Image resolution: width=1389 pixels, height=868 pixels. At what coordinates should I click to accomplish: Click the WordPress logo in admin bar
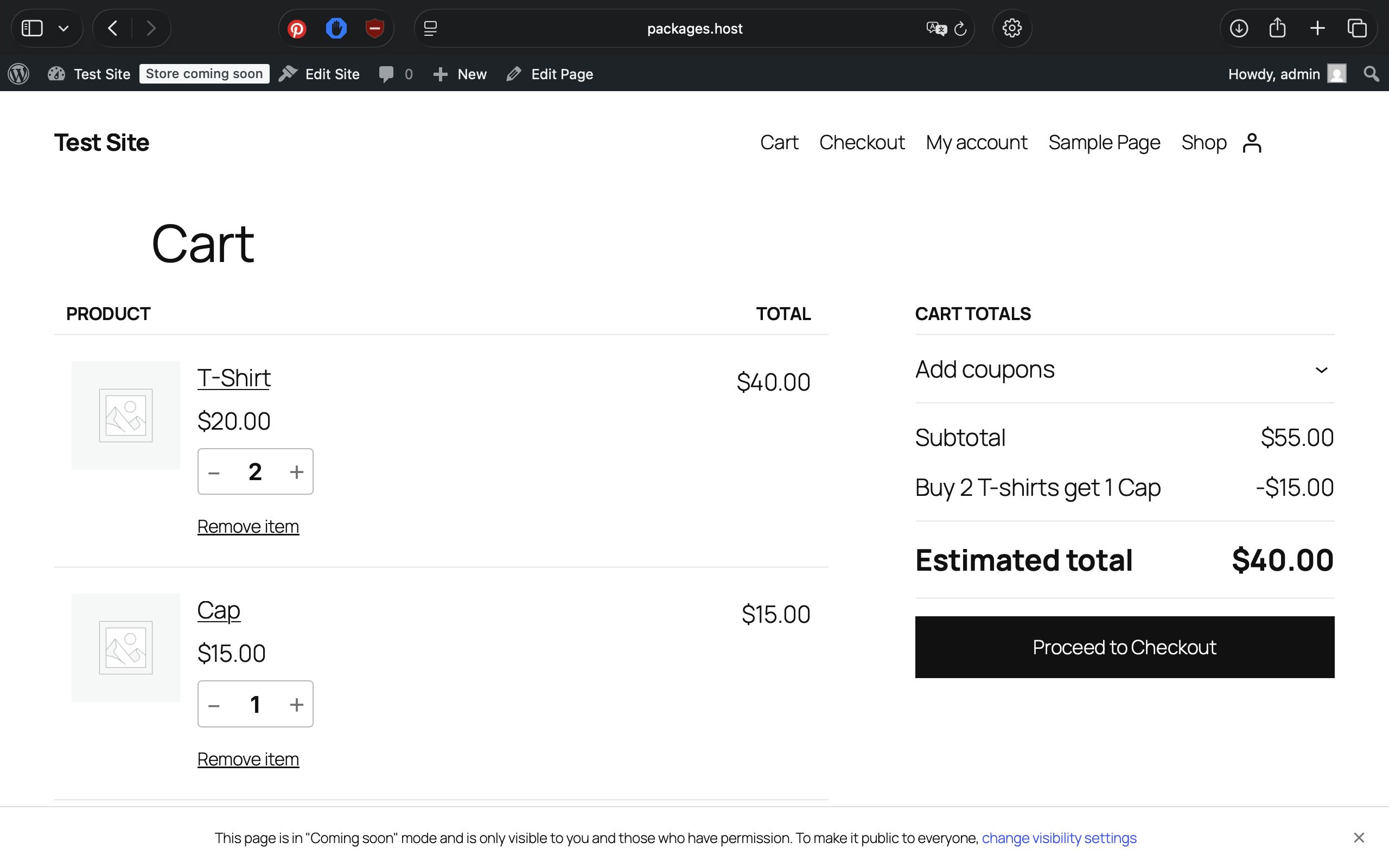click(18, 74)
